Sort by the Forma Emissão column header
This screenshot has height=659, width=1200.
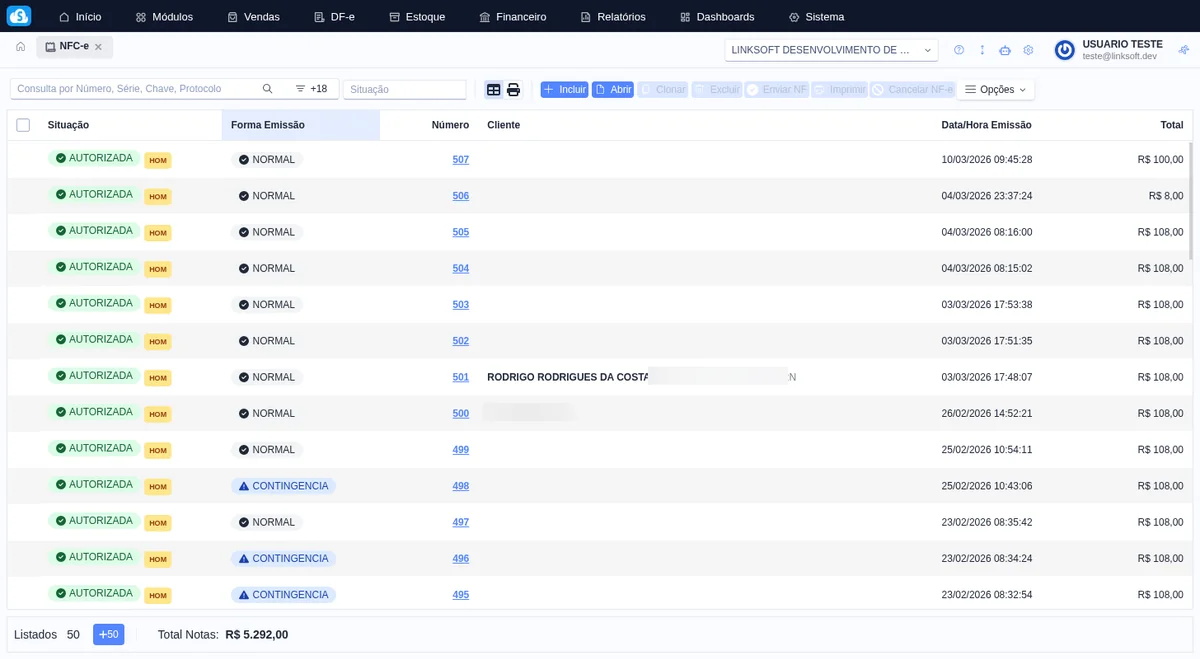[x=268, y=125]
